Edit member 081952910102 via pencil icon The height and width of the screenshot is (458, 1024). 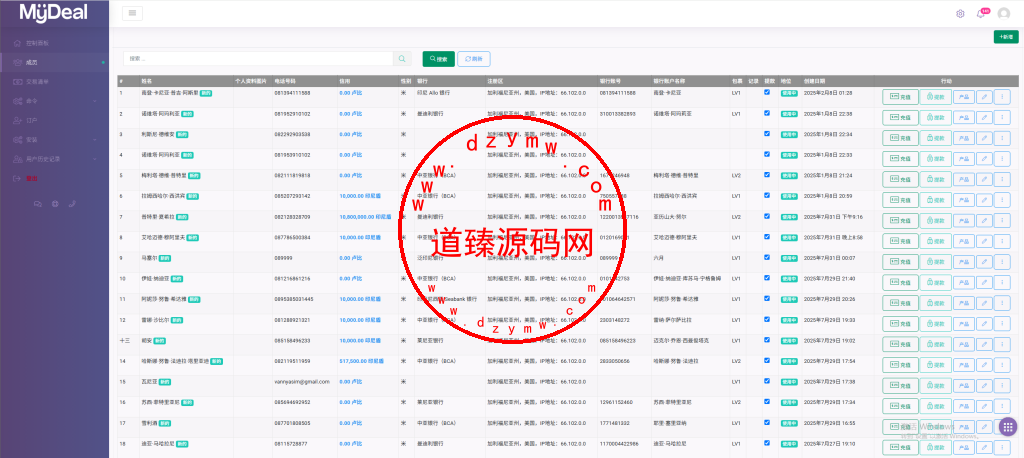(x=984, y=118)
